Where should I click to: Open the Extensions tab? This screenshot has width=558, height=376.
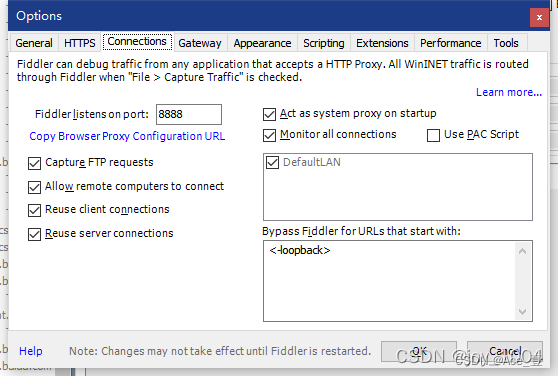click(382, 43)
